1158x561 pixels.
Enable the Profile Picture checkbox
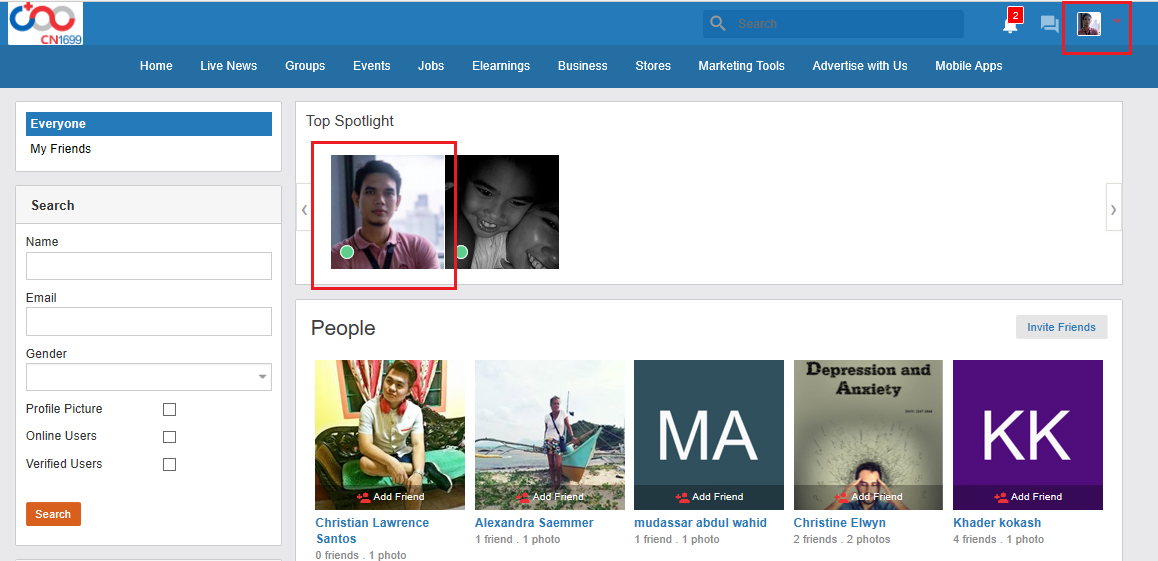pos(169,409)
